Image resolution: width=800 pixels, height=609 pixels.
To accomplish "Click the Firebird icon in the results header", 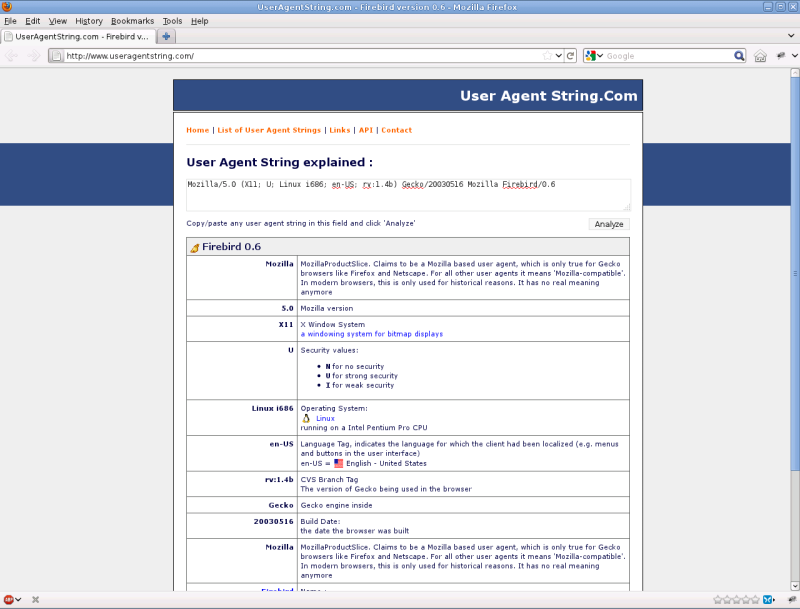I will (195, 247).
